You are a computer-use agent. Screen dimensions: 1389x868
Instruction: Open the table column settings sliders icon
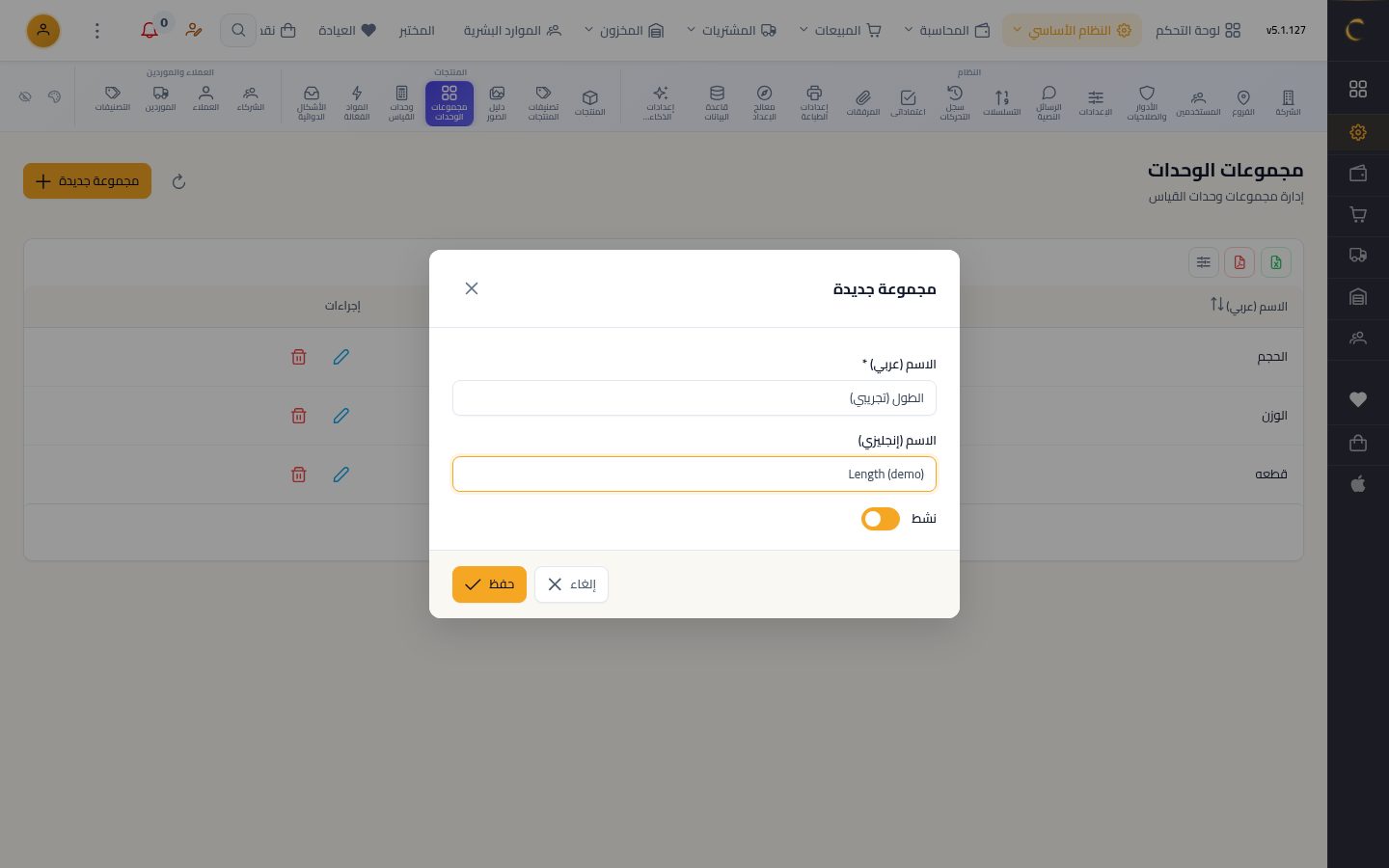[x=1203, y=262]
